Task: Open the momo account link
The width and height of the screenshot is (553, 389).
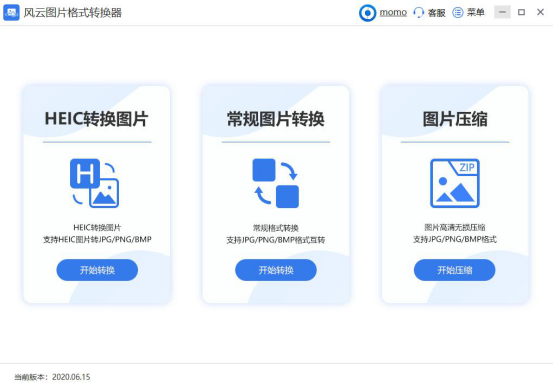Action: click(393, 13)
